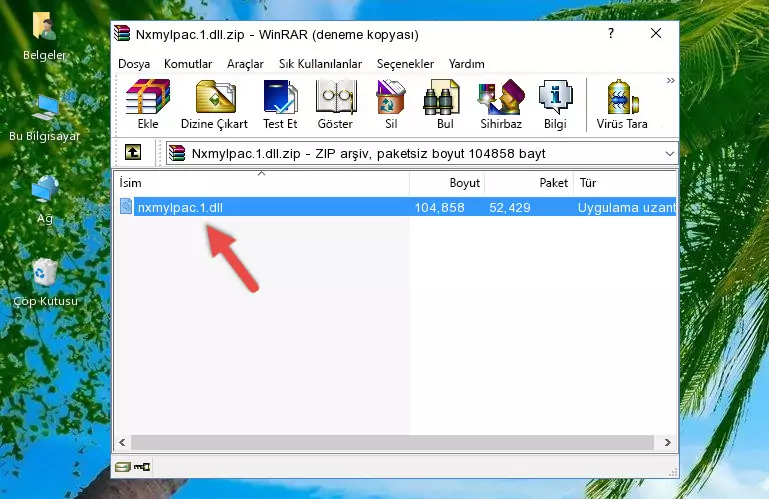Click the archive icon in address bar
The height and width of the screenshot is (499, 769).
177,154
